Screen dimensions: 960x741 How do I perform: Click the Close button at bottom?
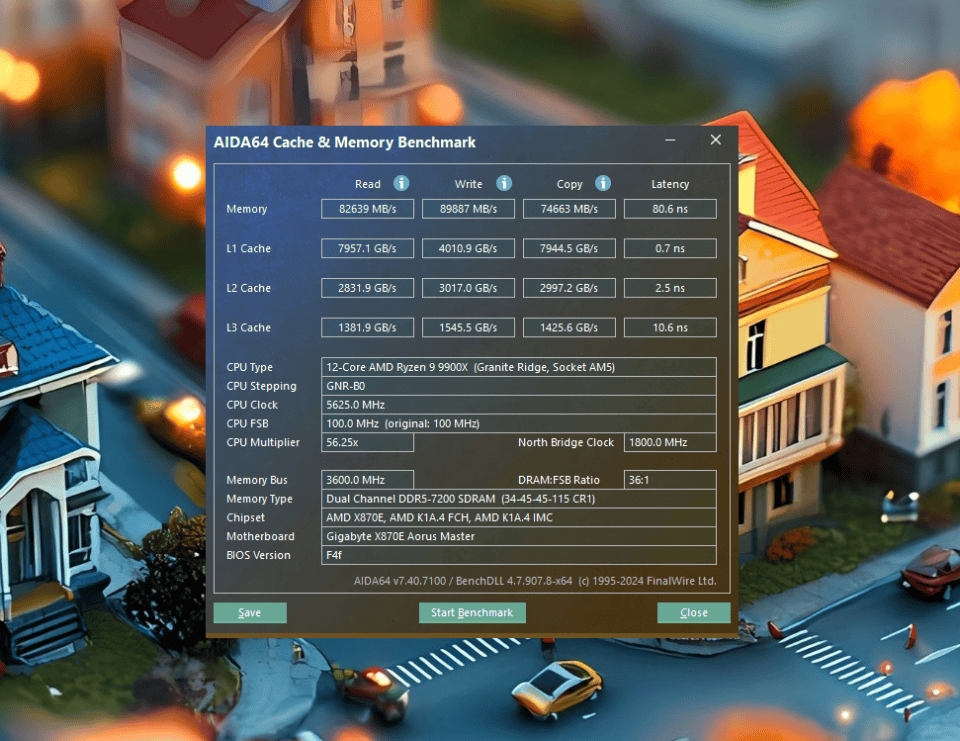(x=694, y=612)
